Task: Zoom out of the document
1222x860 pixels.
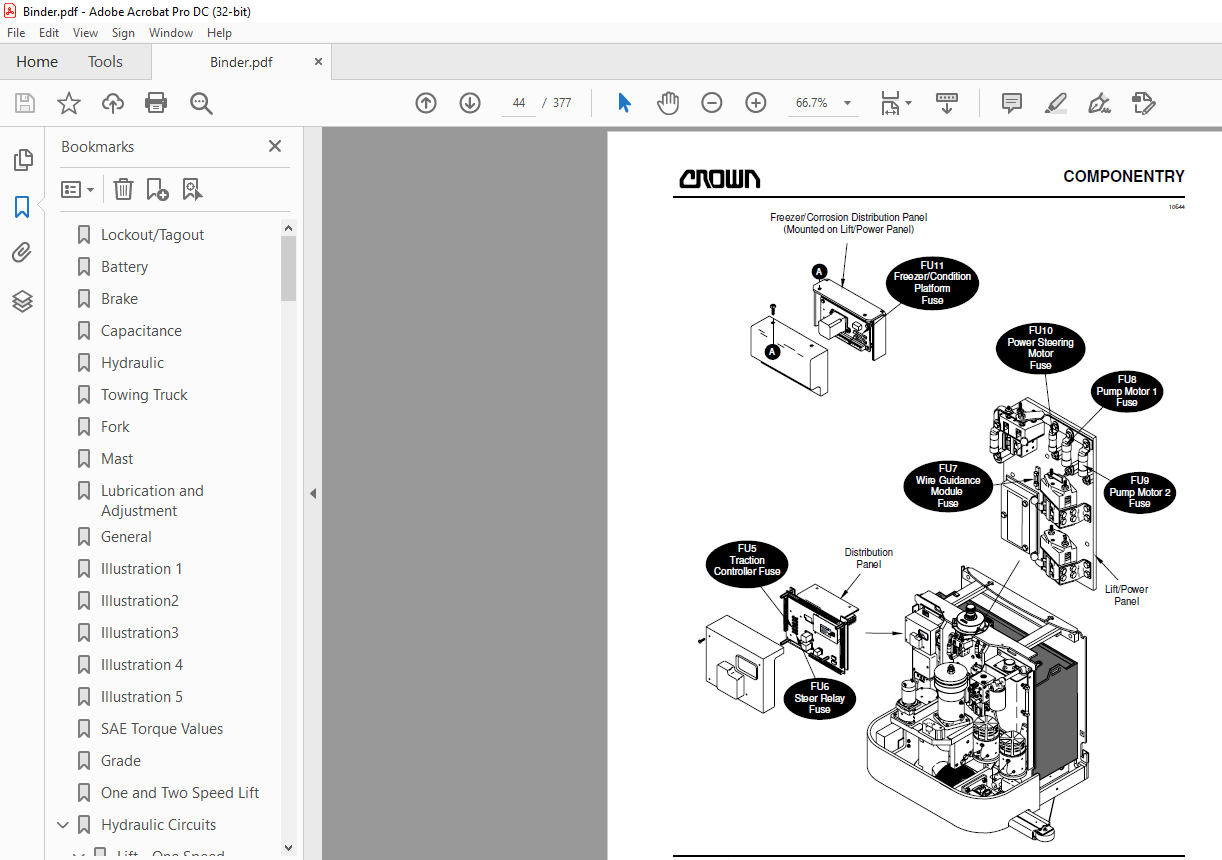Action: [x=711, y=102]
